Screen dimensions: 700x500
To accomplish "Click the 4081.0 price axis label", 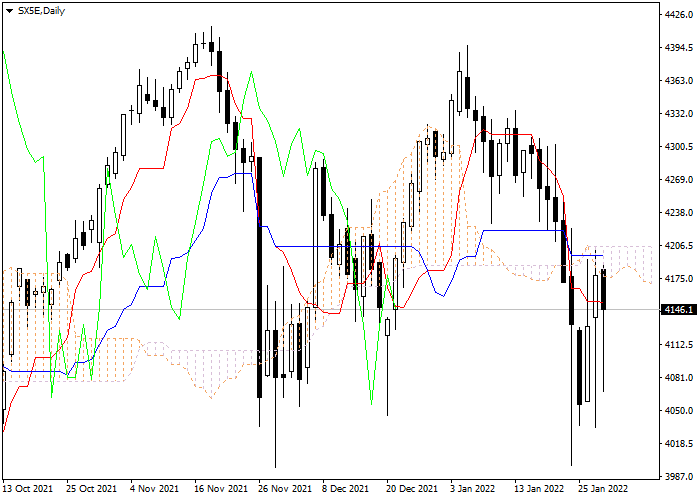I will [679, 378].
